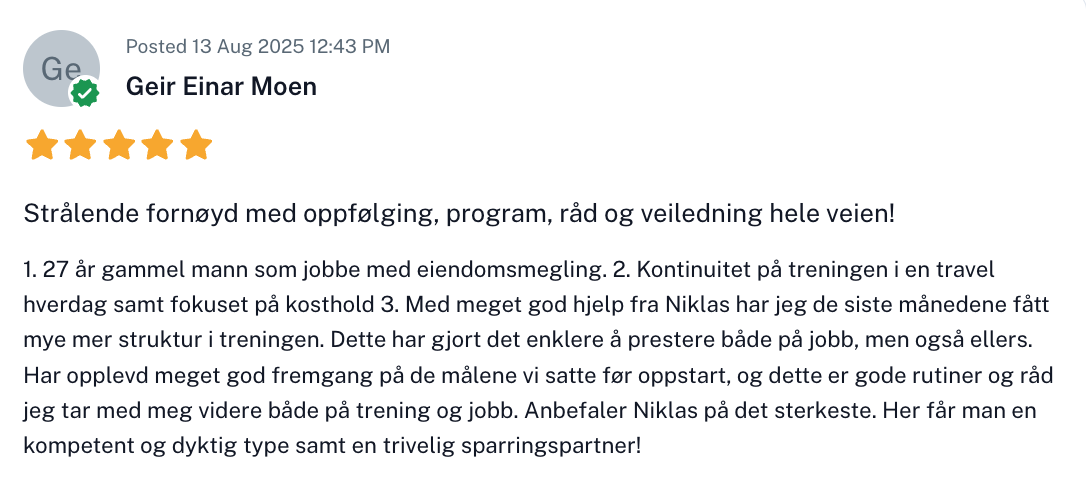Select the second rating star
This screenshot has height=494, width=1086.
click(x=80, y=146)
